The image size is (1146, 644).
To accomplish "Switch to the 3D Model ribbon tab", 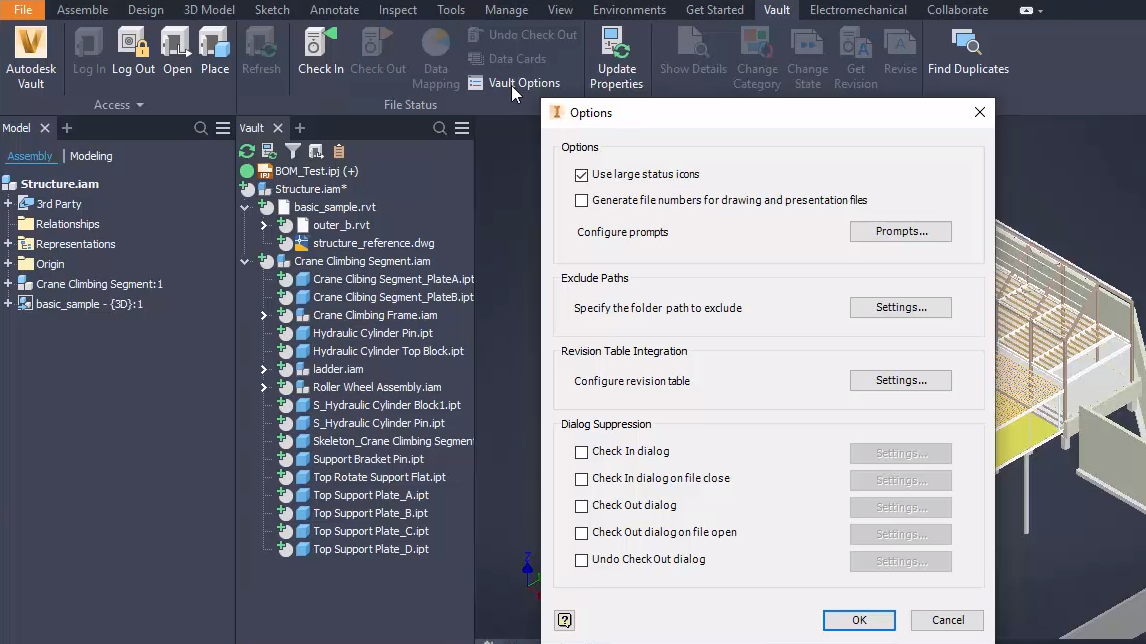I will (209, 10).
